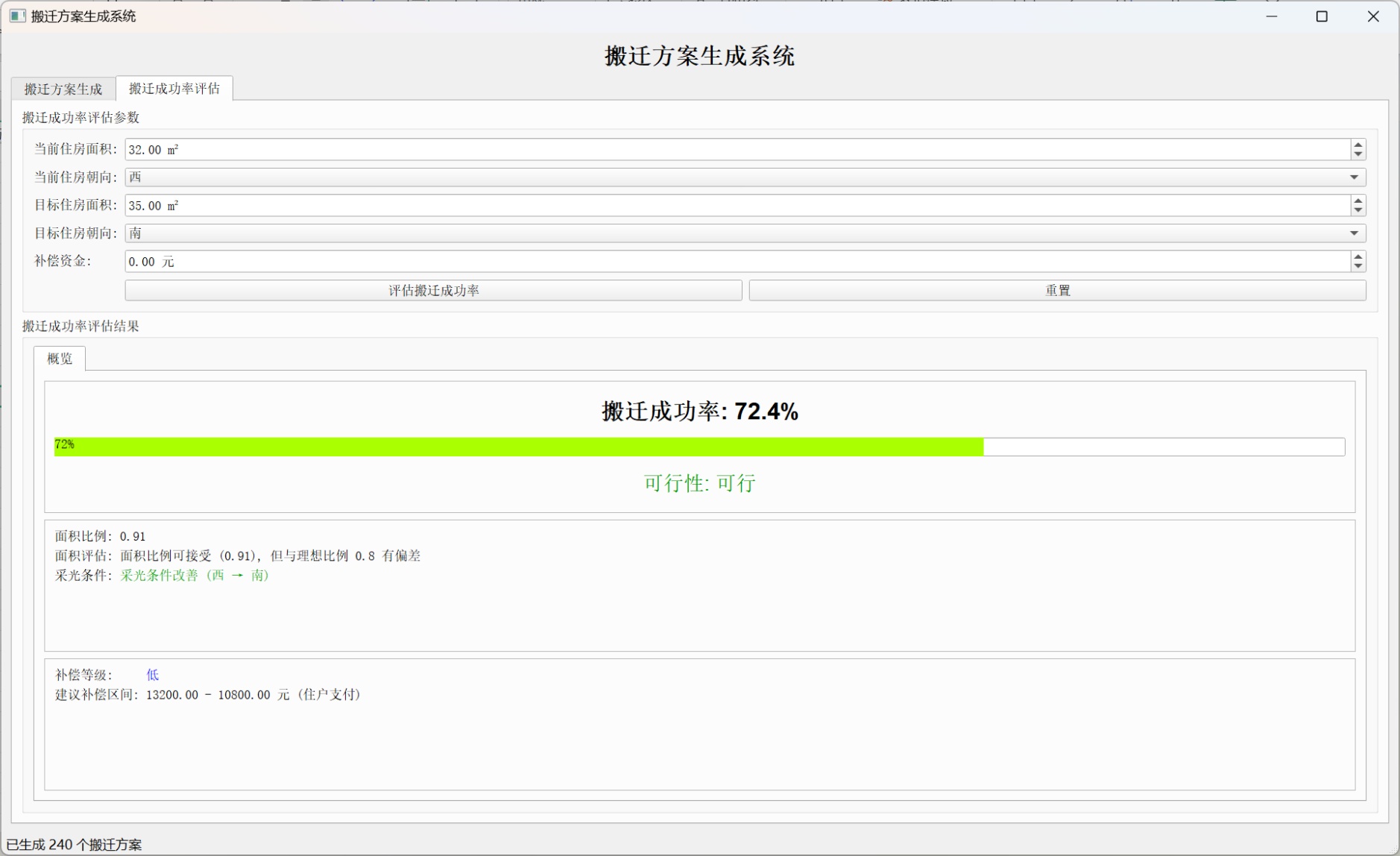
Task: Switch to the 搬迁方案生成 tab
Action: click(x=63, y=89)
